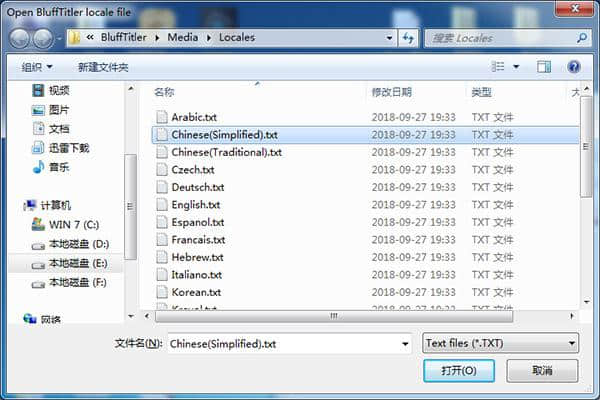Image resolution: width=600 pixels, height=400 pixels.
Task: Click the 打开(O) open button
Action: click(459, 371)
